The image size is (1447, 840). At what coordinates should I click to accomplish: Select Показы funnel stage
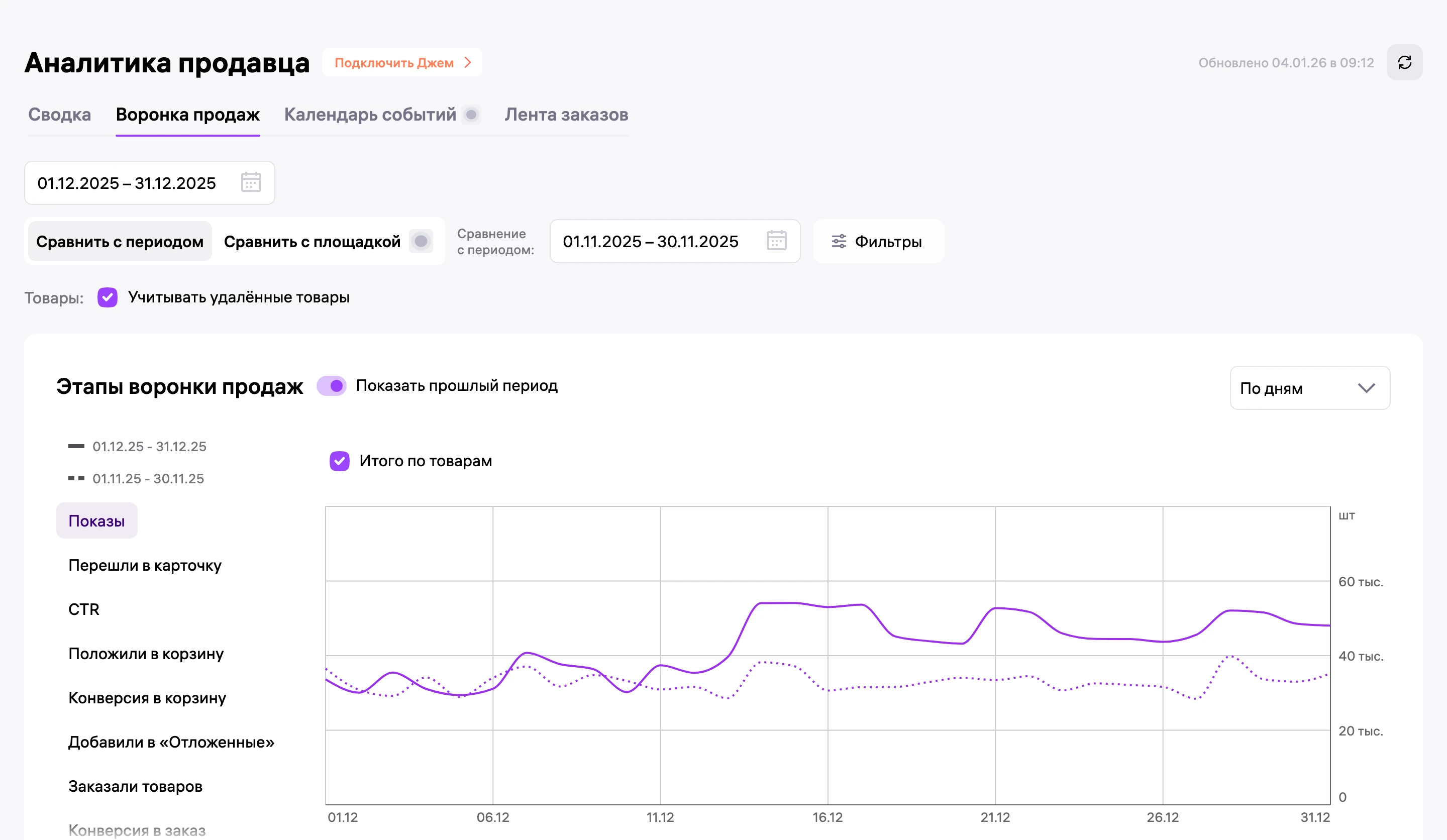(x=96, y=521)
